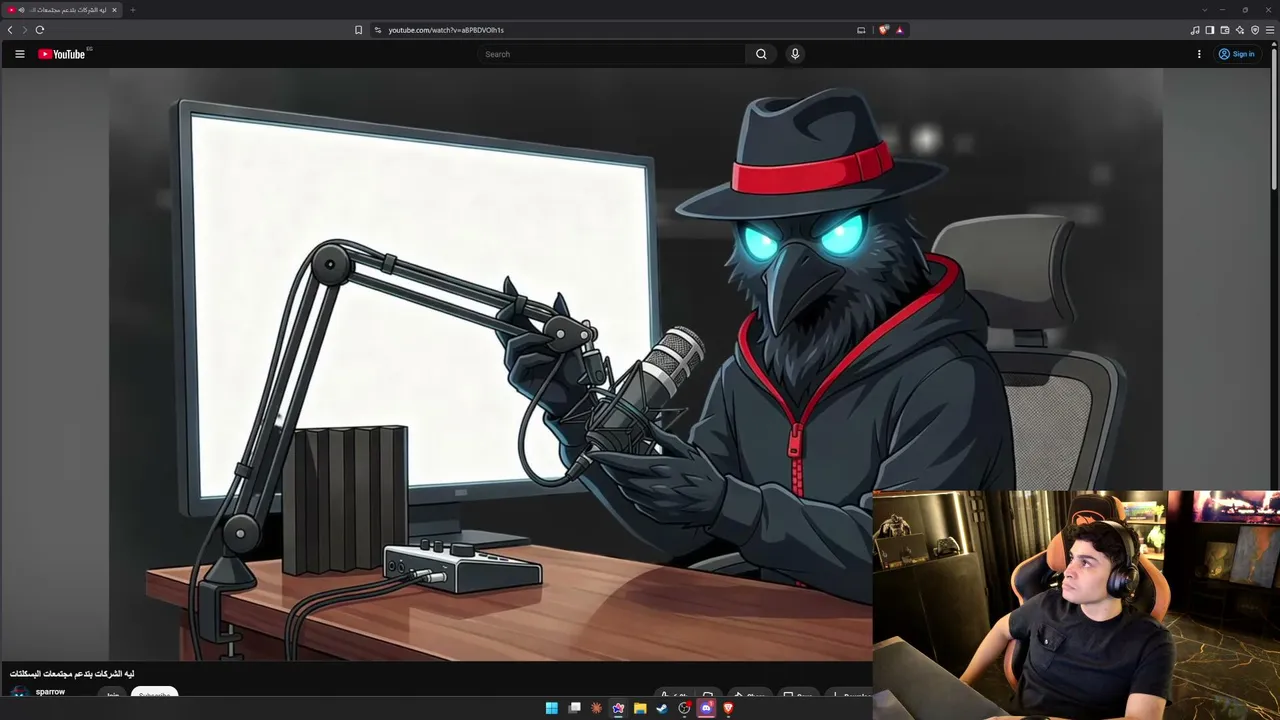The width and height of the screenshot is (1280, 720).
Task: Sign in to YouTube
Action: point(1236,54)
